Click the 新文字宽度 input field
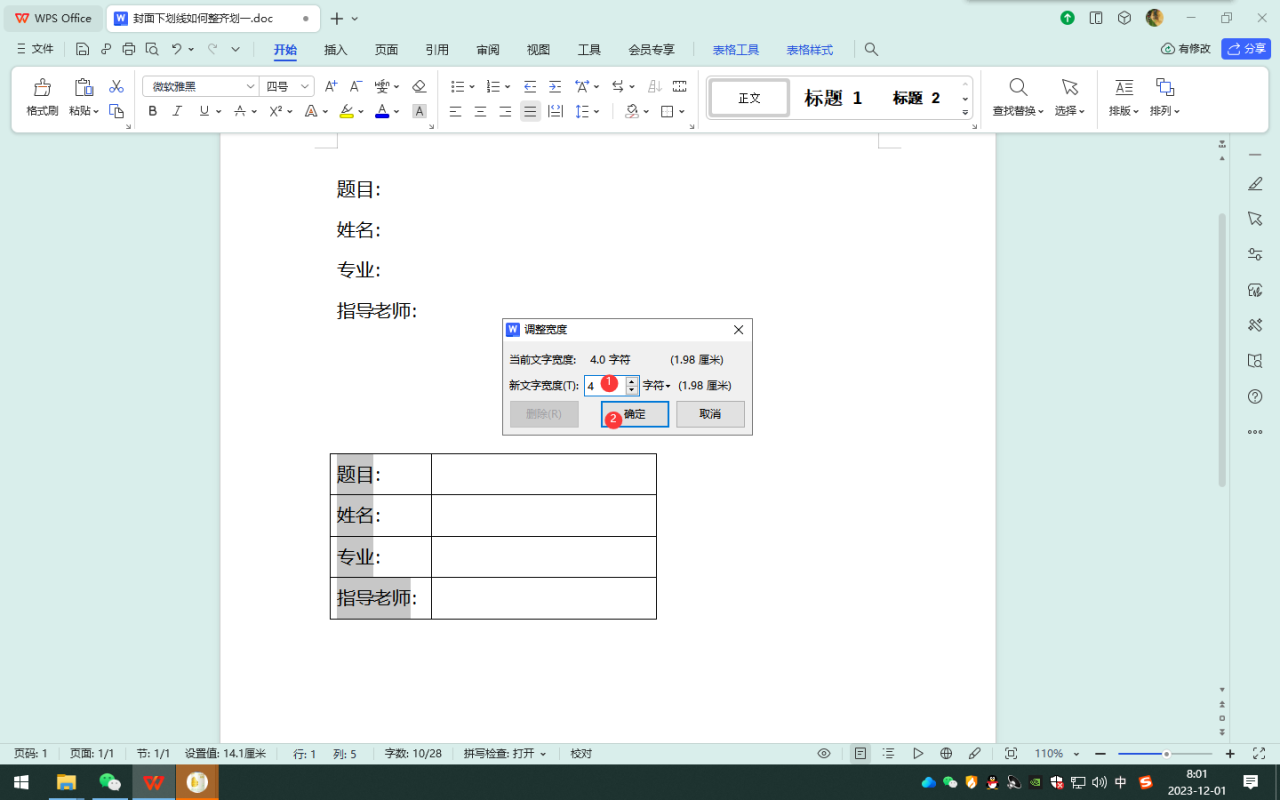Screen dimensions: 1280x800 [x=605, y=385]
